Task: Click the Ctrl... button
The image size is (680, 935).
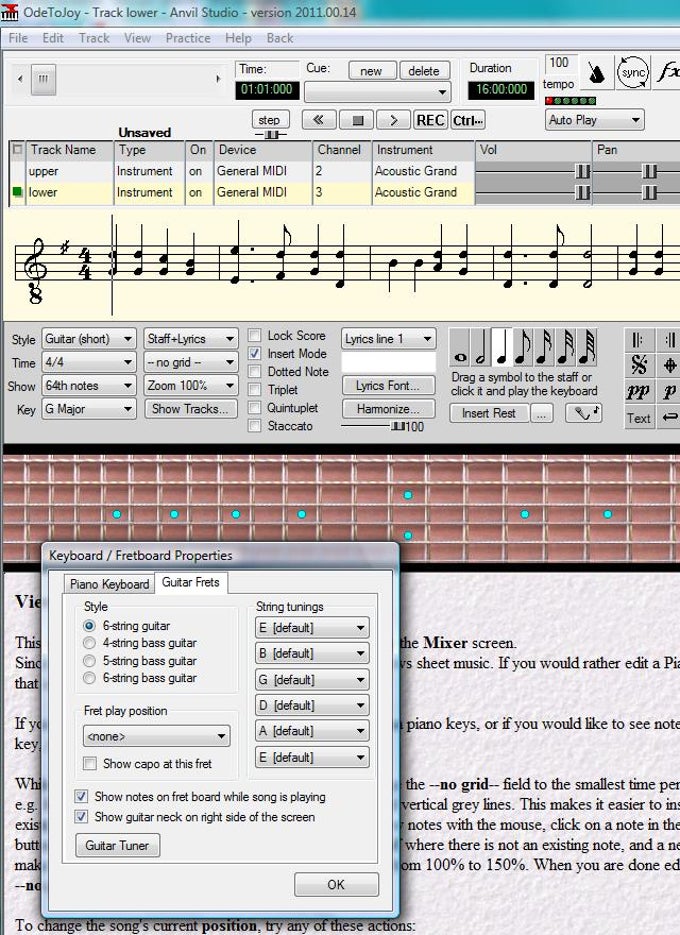Action: 468,120
